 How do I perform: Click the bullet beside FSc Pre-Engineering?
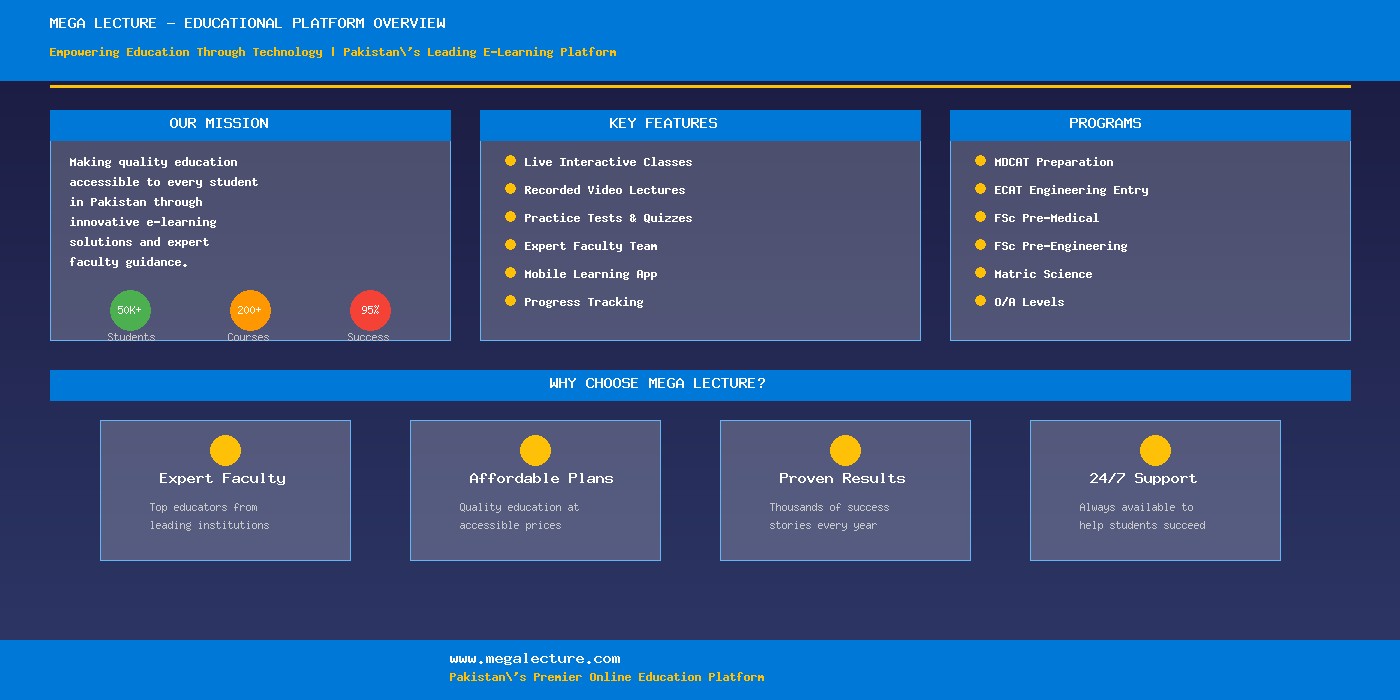pyautogui.click(x=980, y=245)
